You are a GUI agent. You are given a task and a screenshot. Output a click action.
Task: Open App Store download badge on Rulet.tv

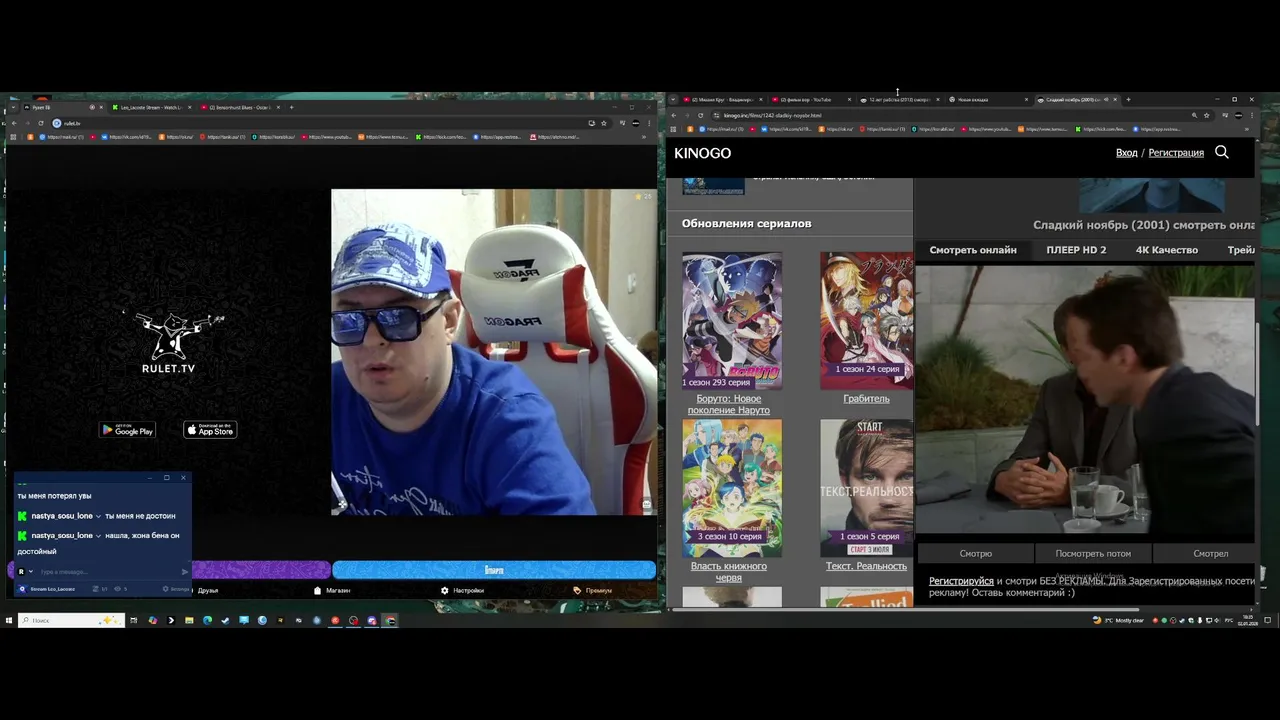pos(210,430)
